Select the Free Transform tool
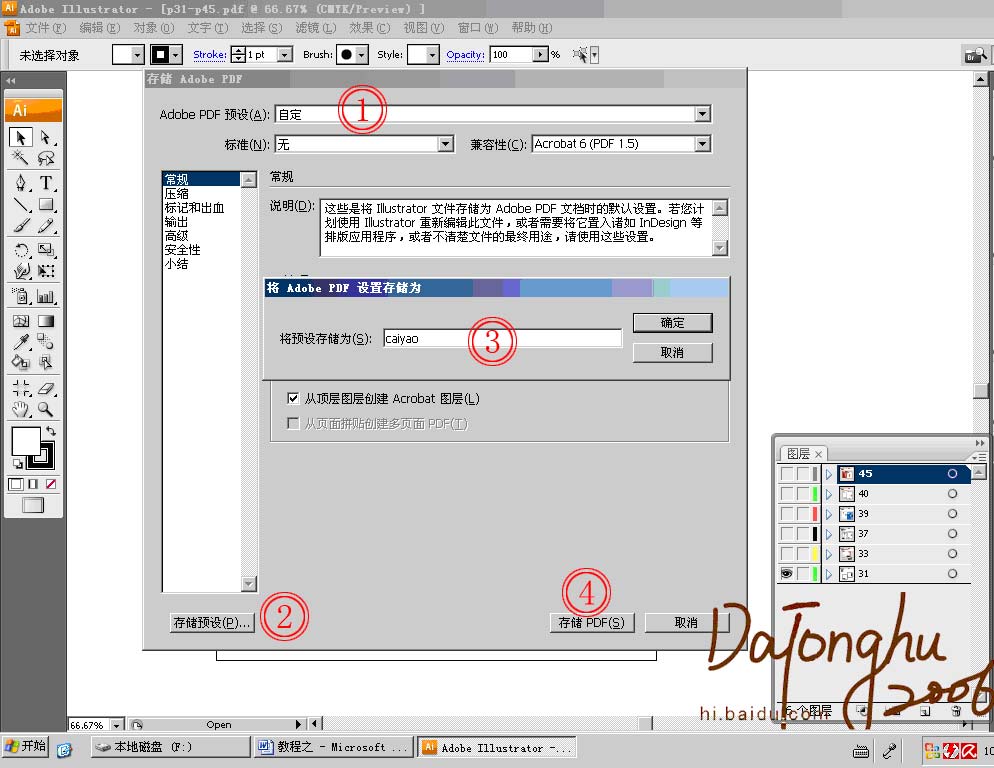Screen dimensions: 994x768 point(46,271)
